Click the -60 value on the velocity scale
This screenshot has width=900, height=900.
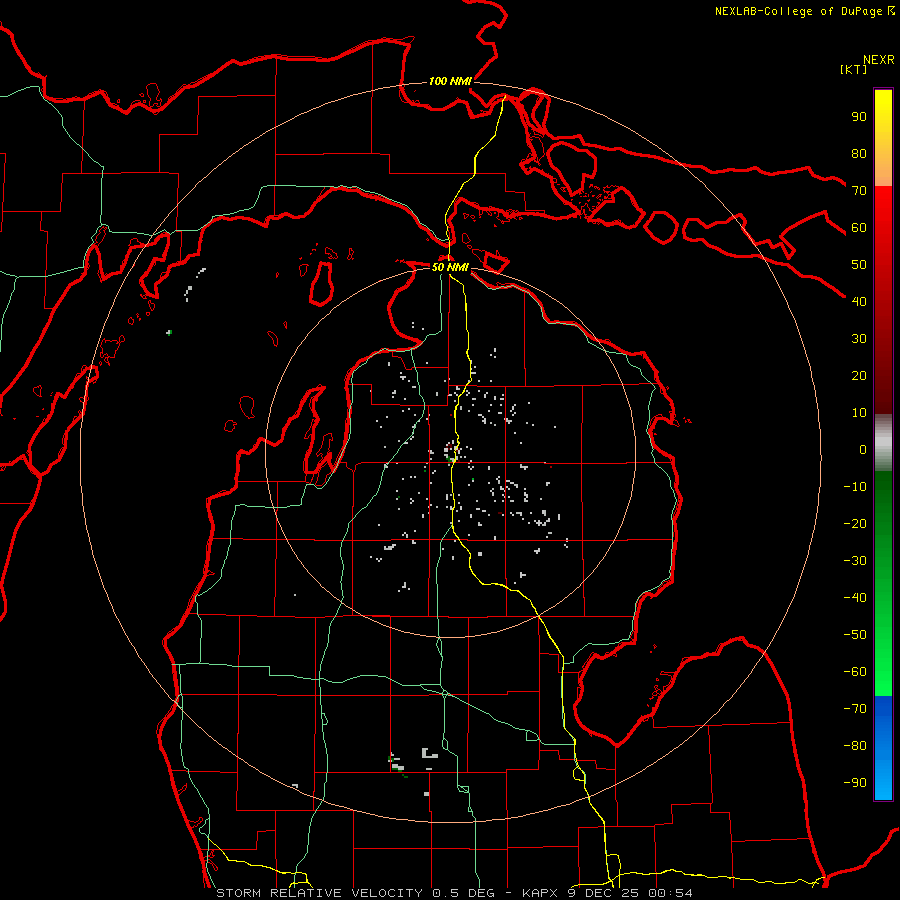(855, 672)
